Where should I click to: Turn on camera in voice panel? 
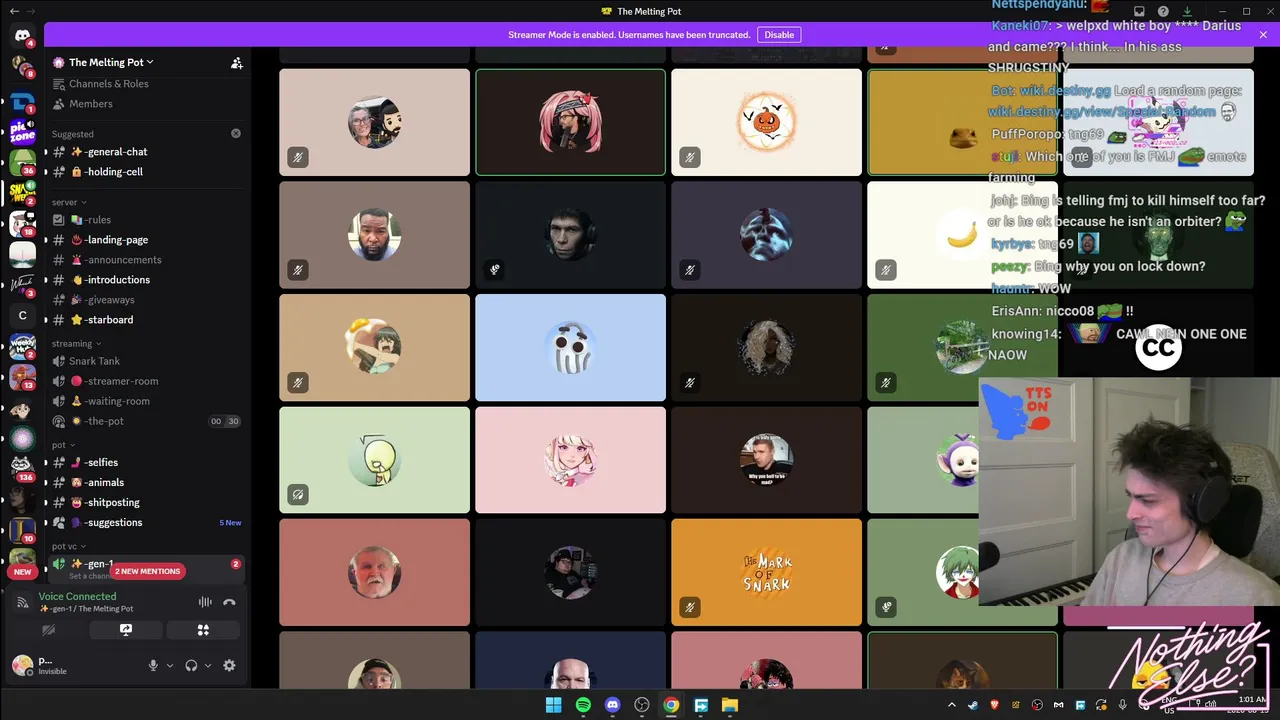click(x=48, y=630)
